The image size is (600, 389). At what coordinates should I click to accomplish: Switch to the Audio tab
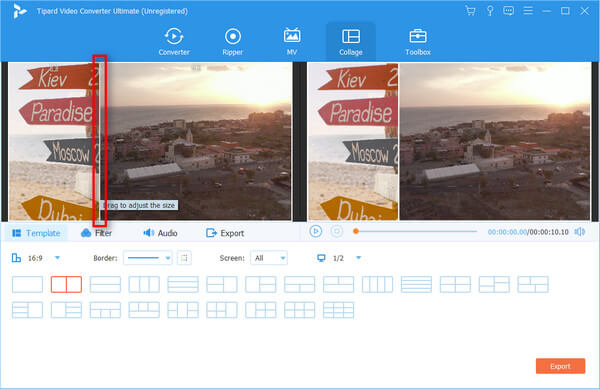click(x=160, y=233)
